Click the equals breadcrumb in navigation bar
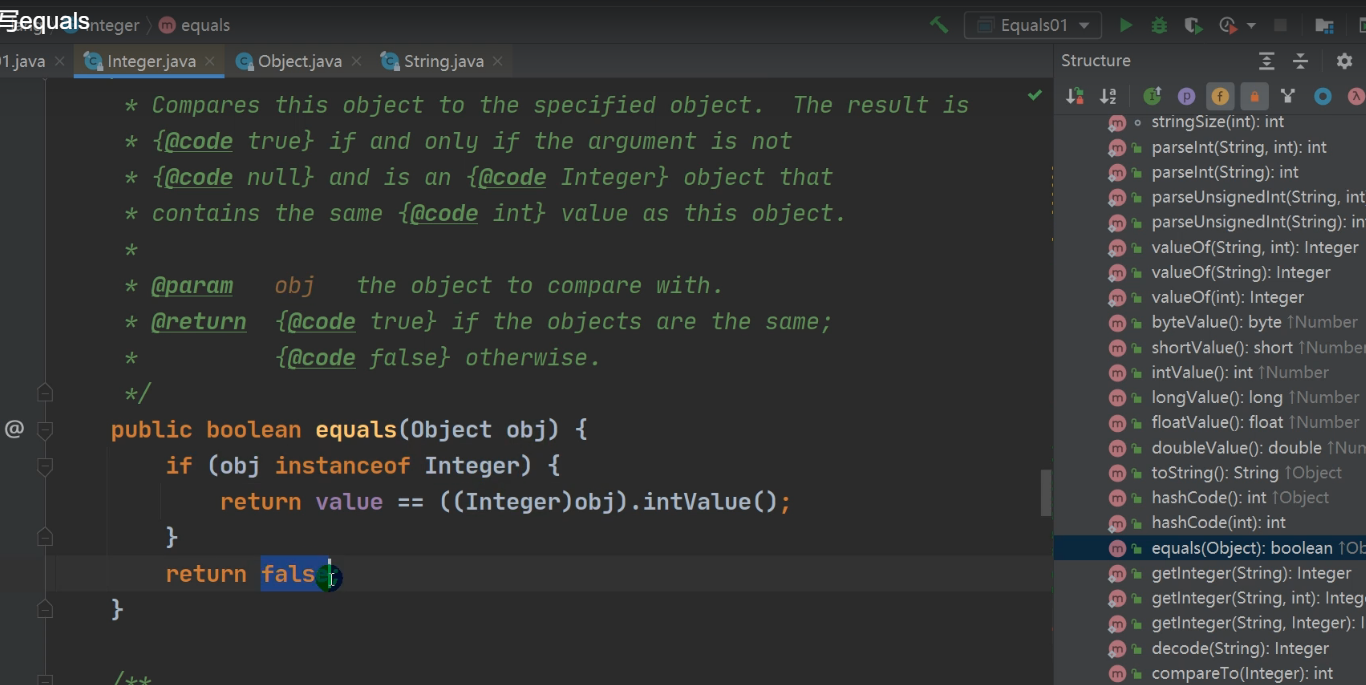 (x=205, y=25)
